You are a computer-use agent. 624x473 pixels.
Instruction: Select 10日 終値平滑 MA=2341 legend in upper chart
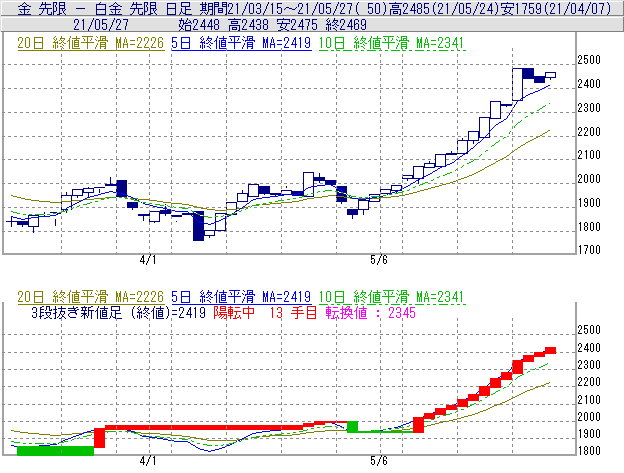click(x=392, y=43)
